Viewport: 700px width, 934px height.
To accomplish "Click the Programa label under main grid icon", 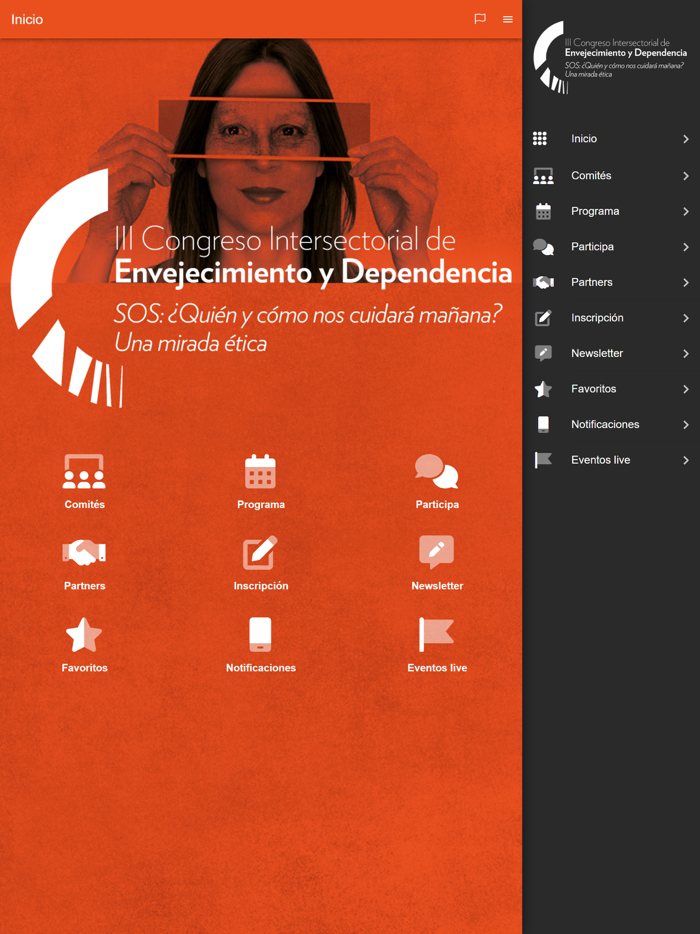I will point(261,505).
